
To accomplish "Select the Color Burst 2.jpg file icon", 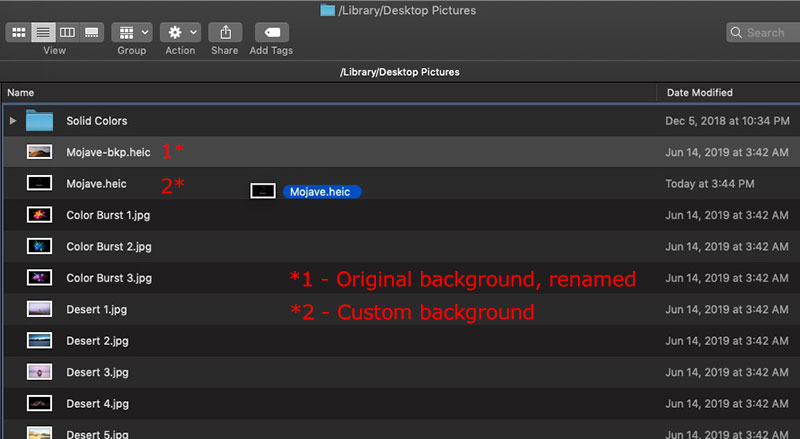I will [40, 246].
